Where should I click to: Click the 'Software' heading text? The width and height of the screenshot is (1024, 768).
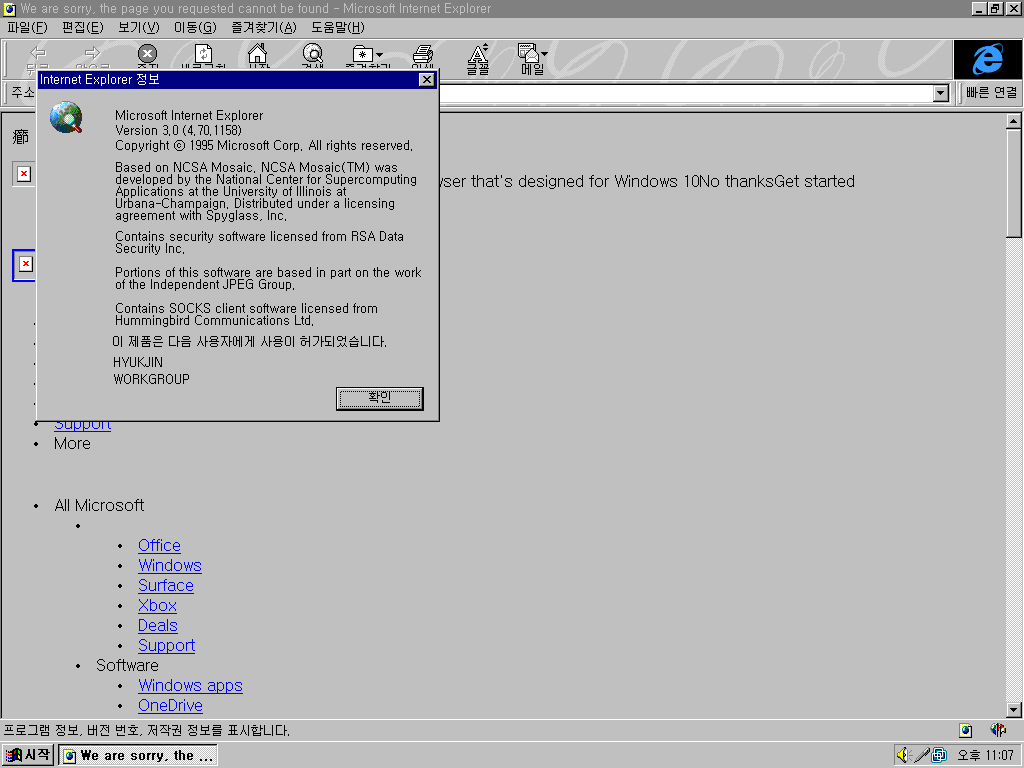(127, 665)
